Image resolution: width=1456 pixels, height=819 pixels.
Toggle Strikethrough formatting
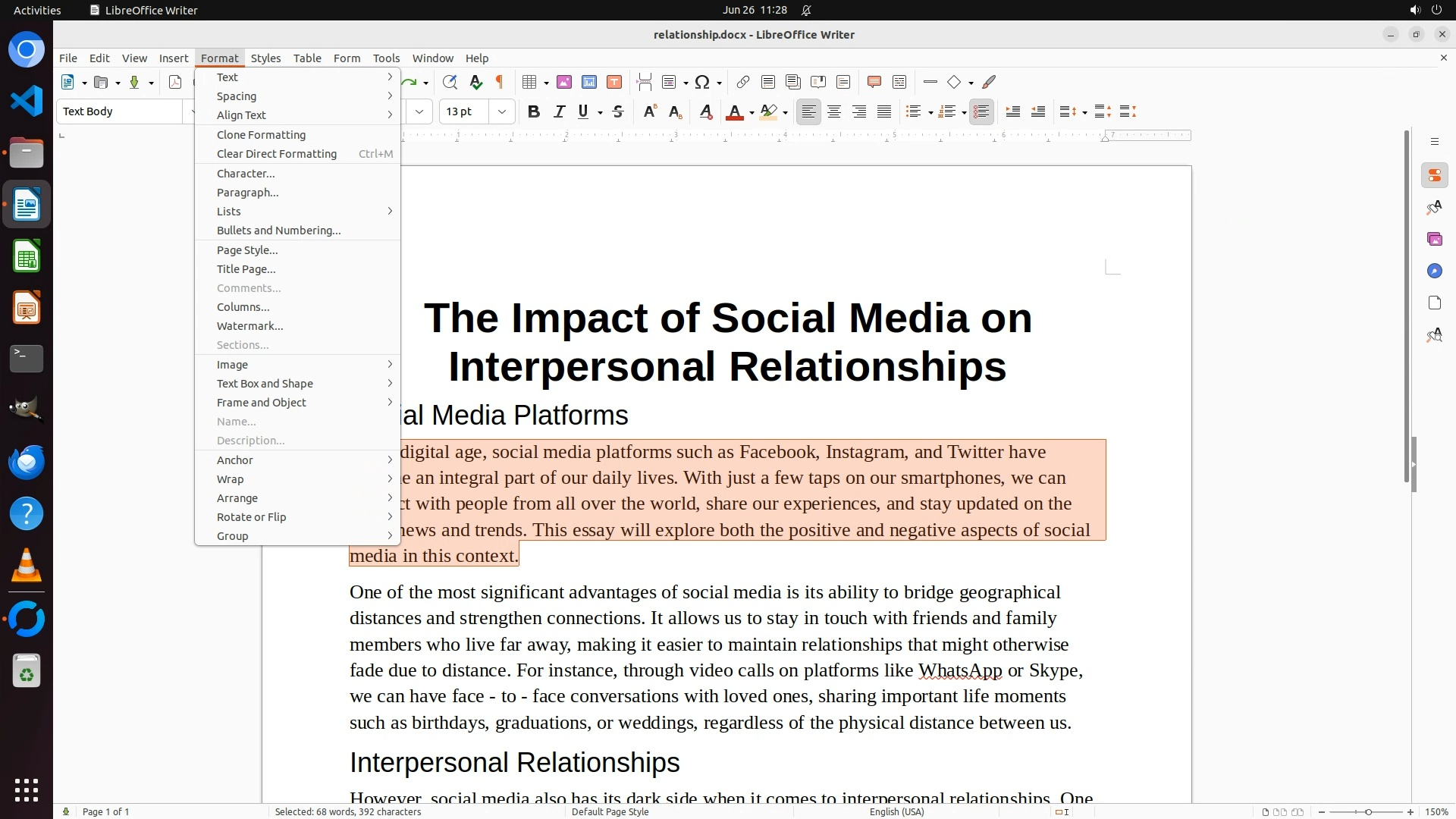pyautogui.click(x=618, y=112)
